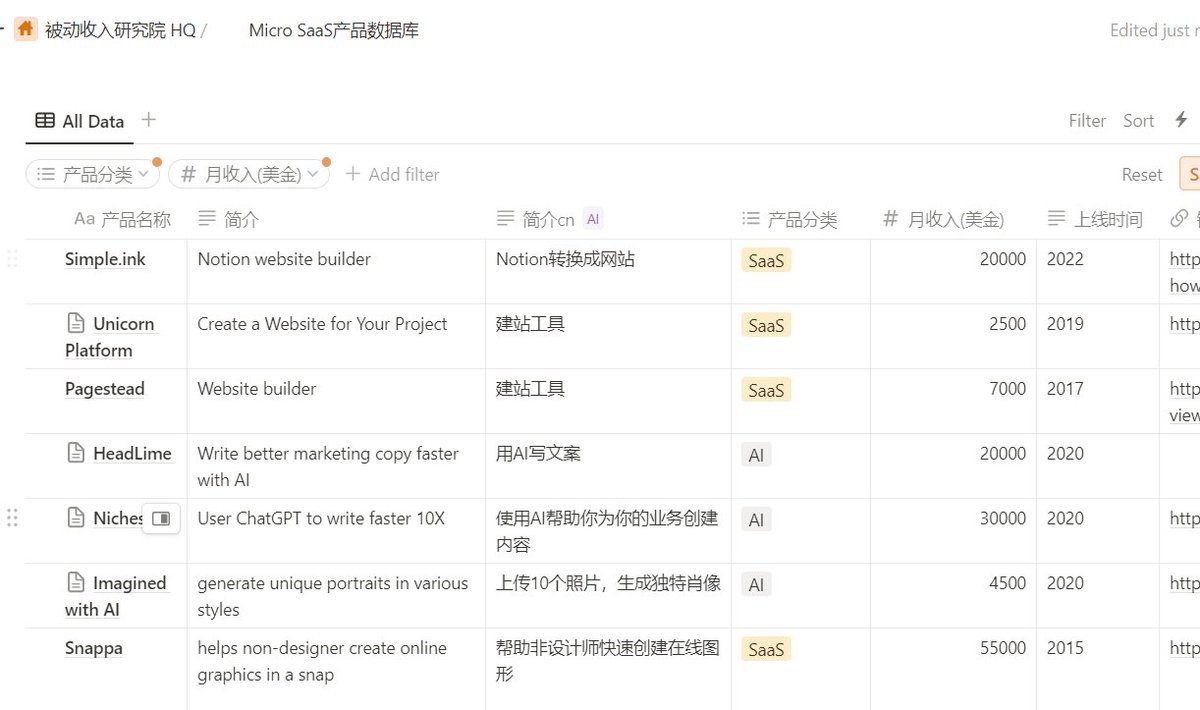Click AI badge on 简介cn column
Screen dimensions: 1200x710
click(x=593, y=219)
